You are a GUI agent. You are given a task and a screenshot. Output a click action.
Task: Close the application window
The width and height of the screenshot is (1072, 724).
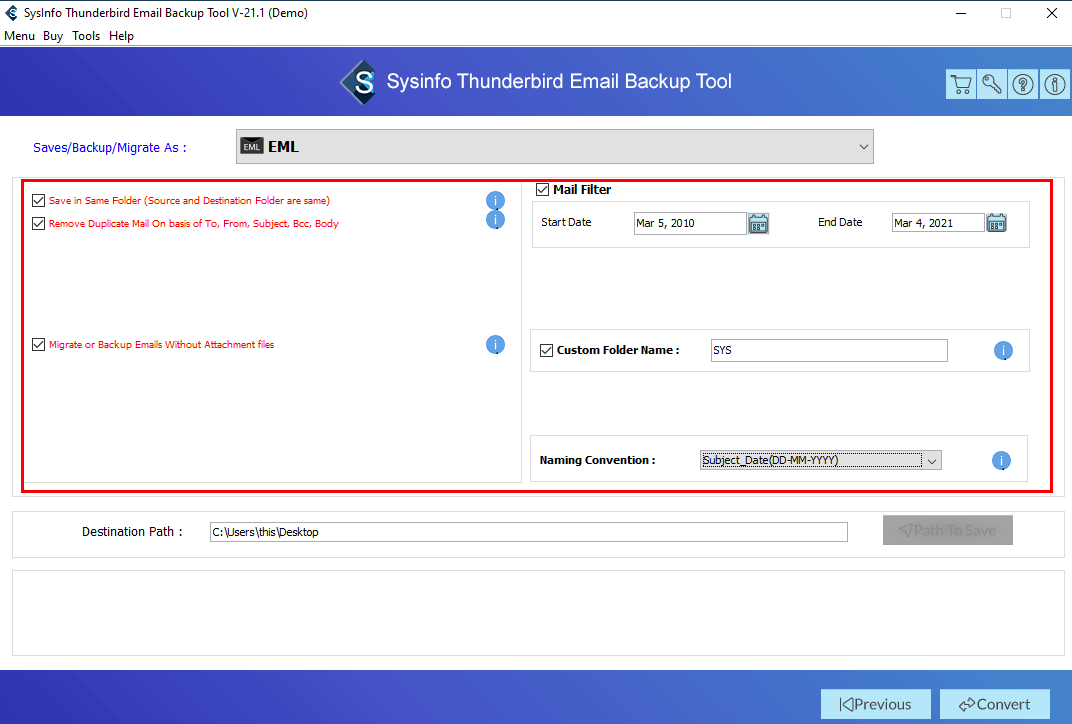point(1051,13)
